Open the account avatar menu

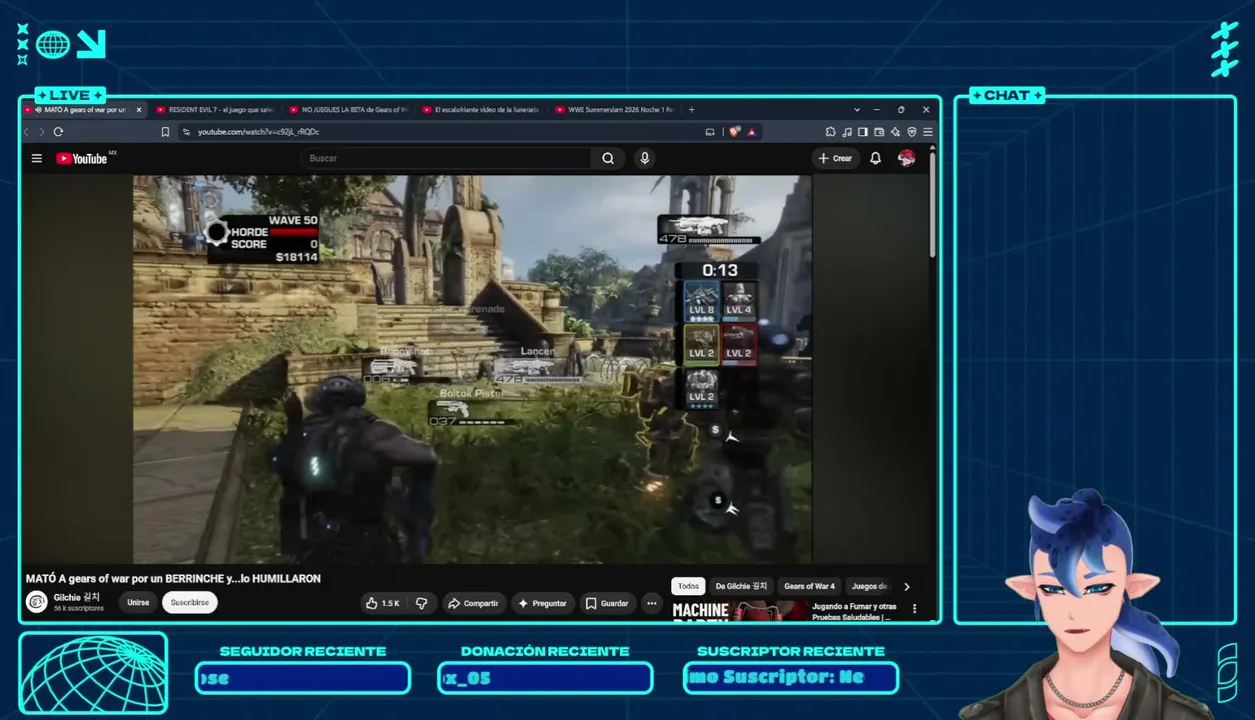(906, 158)
